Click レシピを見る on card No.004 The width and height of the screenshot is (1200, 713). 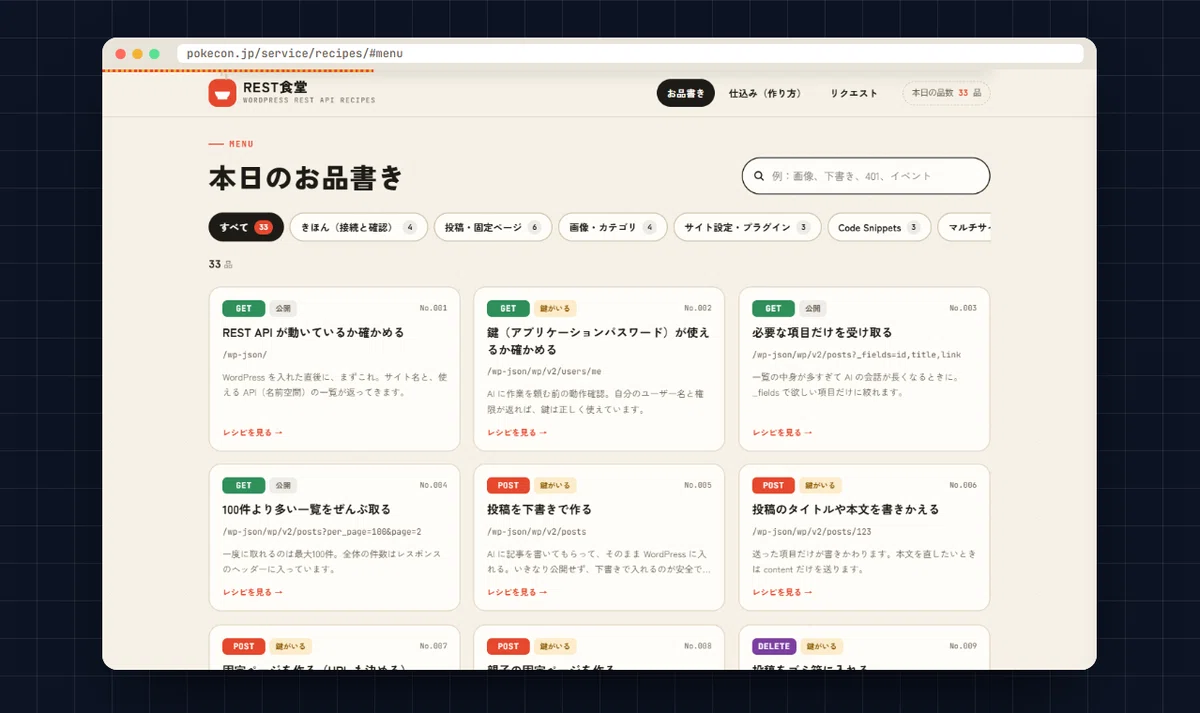pyautogui.click(x=253, y=592)
